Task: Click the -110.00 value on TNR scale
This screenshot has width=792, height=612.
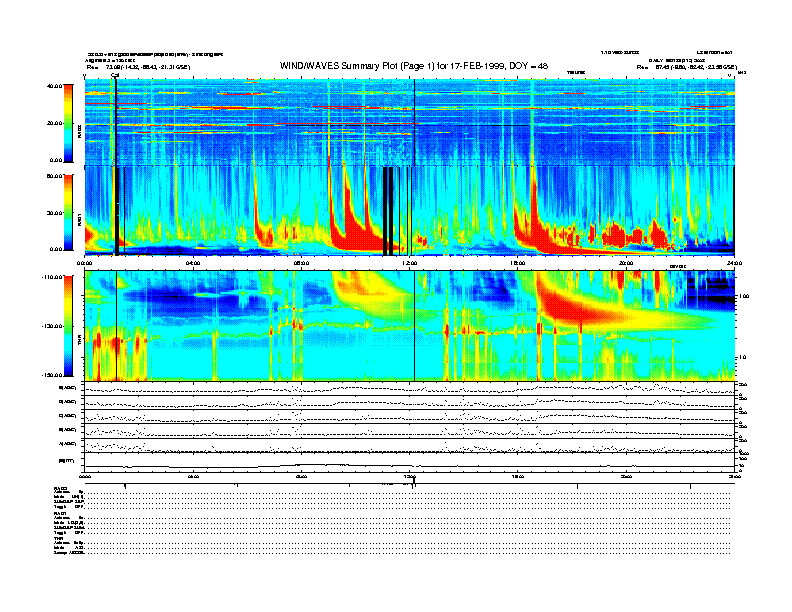Action: coord(52,277)
